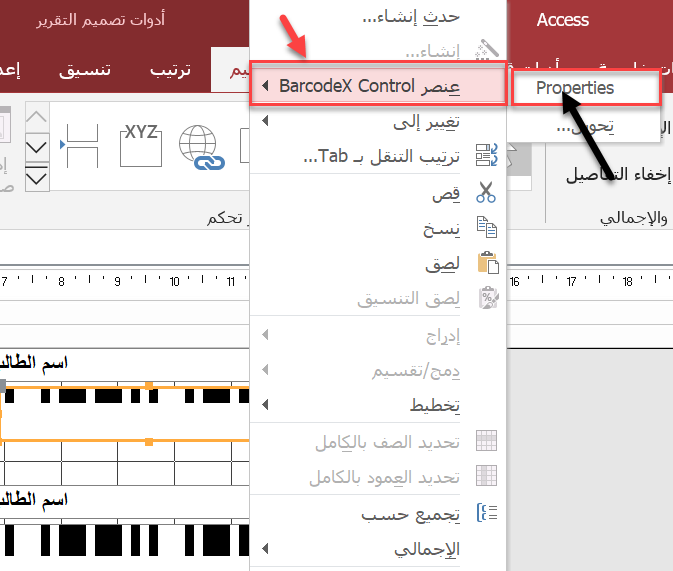Click the upper اسم الطالب label
The height and width of the screenshot is (571, 673).
click(34, 363)
